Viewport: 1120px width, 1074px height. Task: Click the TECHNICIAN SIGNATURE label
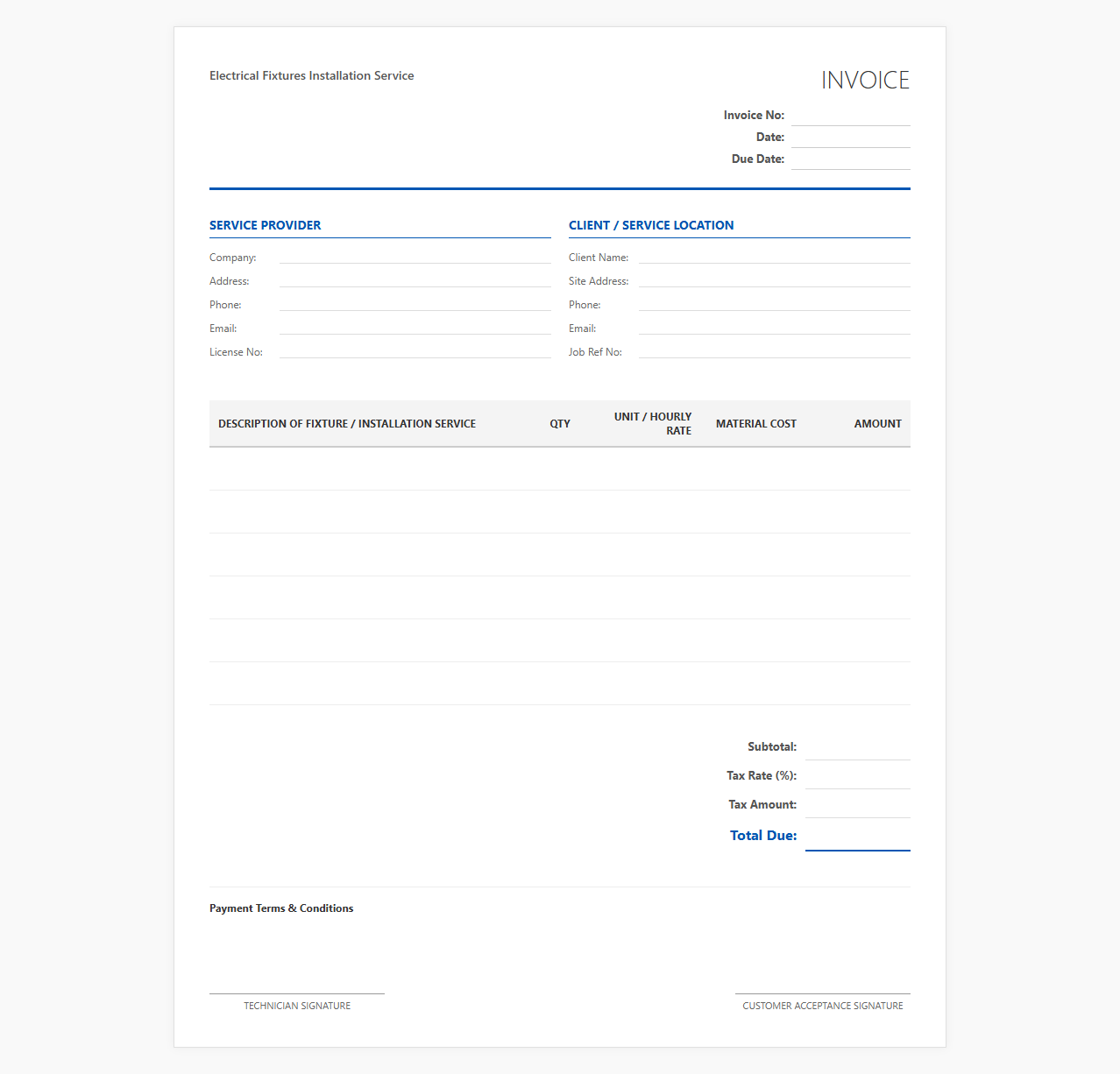[x=297, y=1006]
